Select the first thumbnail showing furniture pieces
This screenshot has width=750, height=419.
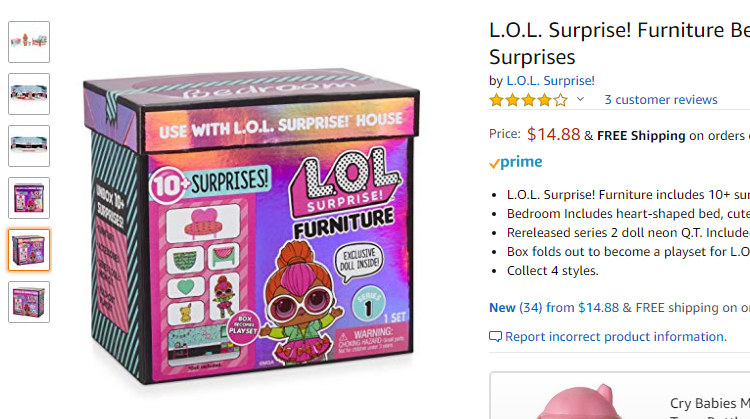[x=29, y=42]
